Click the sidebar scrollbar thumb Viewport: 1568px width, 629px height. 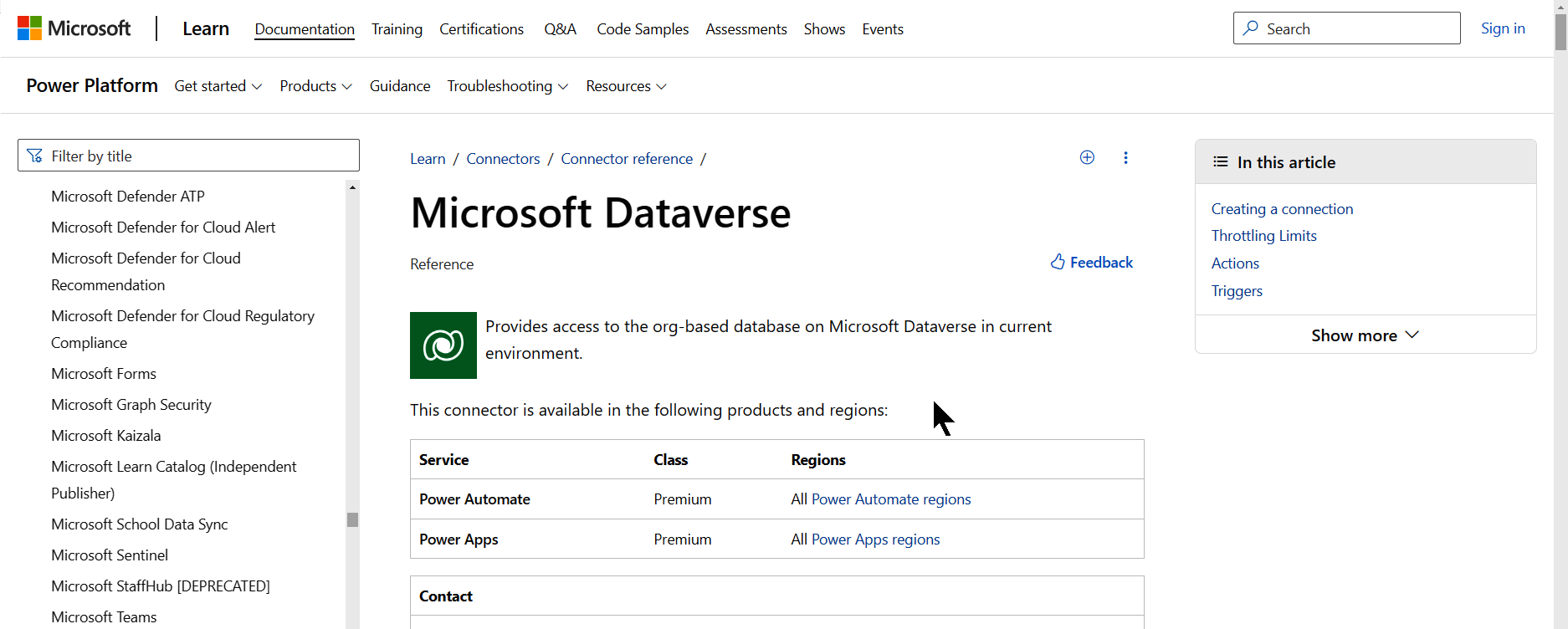pyautogui.click(x=352, y=519)
